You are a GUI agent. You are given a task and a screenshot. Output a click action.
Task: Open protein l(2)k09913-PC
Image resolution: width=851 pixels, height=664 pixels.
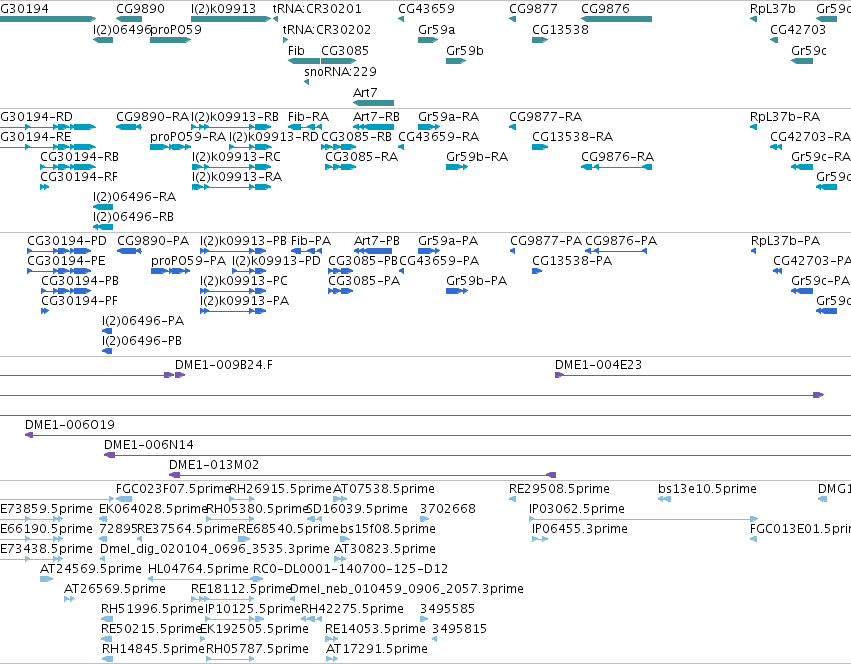point(244,281)
